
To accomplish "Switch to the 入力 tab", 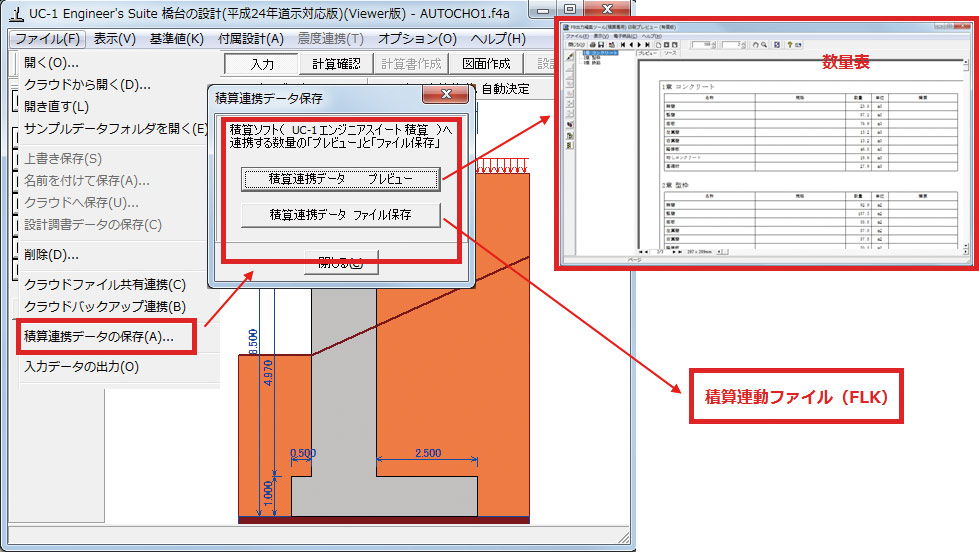I will 262,64.
